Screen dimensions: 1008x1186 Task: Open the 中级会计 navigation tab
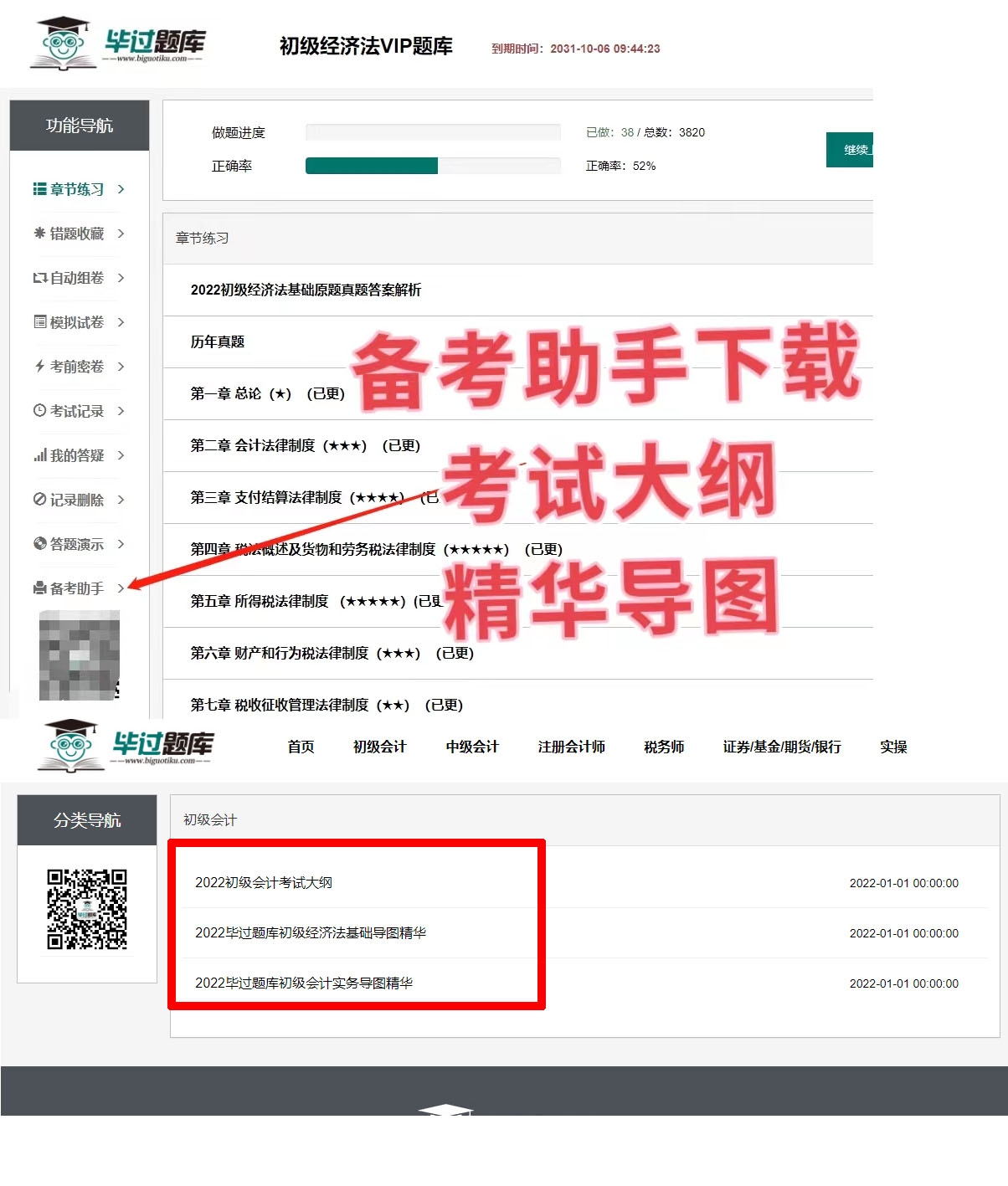tap(472, 747)
